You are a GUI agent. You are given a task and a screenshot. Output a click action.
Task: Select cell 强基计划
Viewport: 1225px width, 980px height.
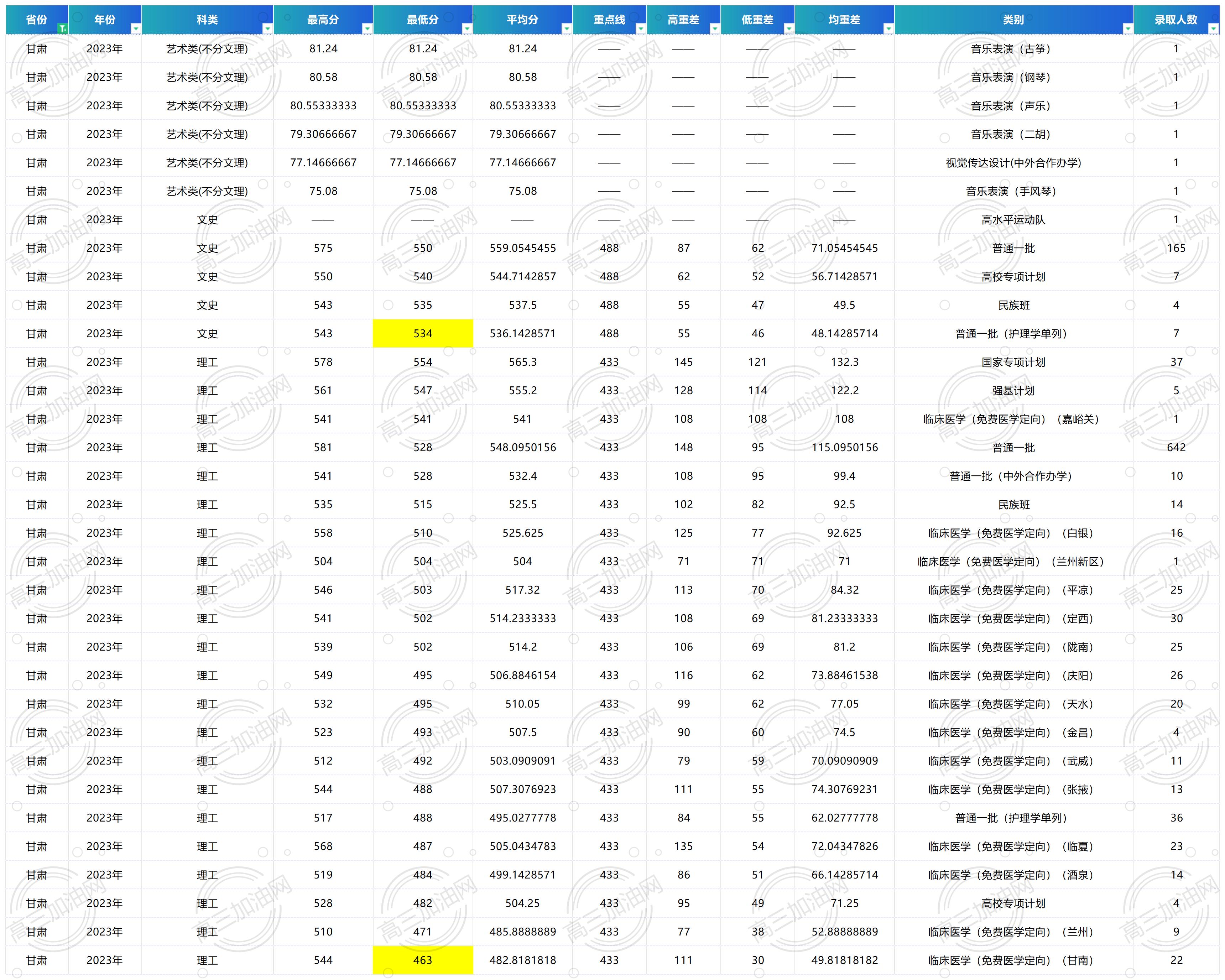1013,390
